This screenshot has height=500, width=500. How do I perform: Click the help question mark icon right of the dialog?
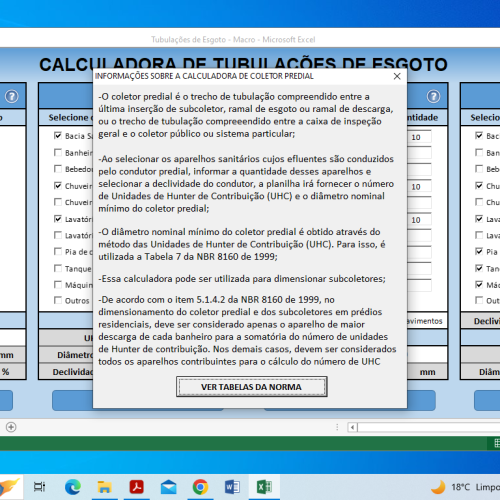pos(433,97)
